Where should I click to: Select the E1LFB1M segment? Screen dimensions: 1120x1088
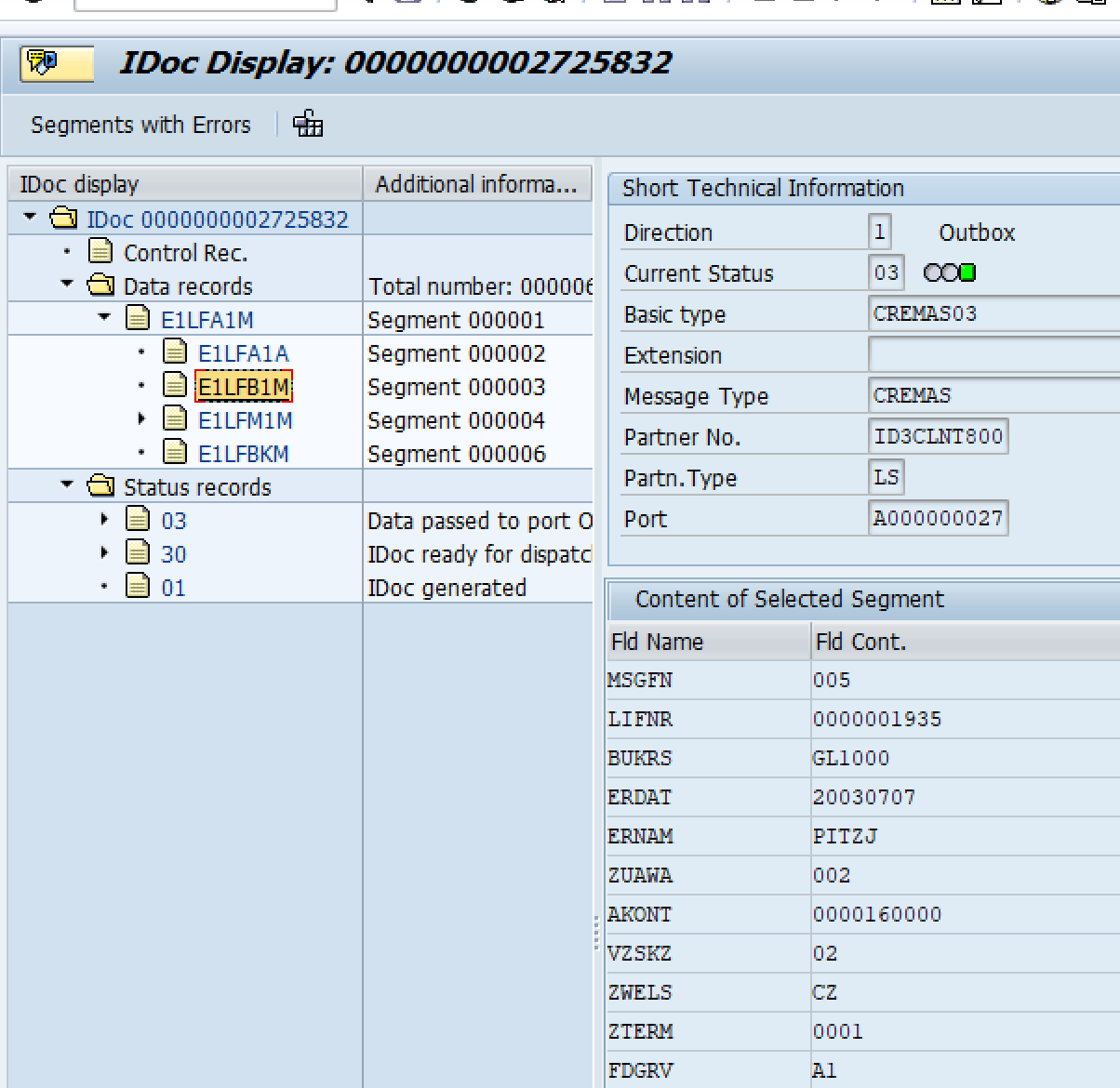(x=244, y=387)
